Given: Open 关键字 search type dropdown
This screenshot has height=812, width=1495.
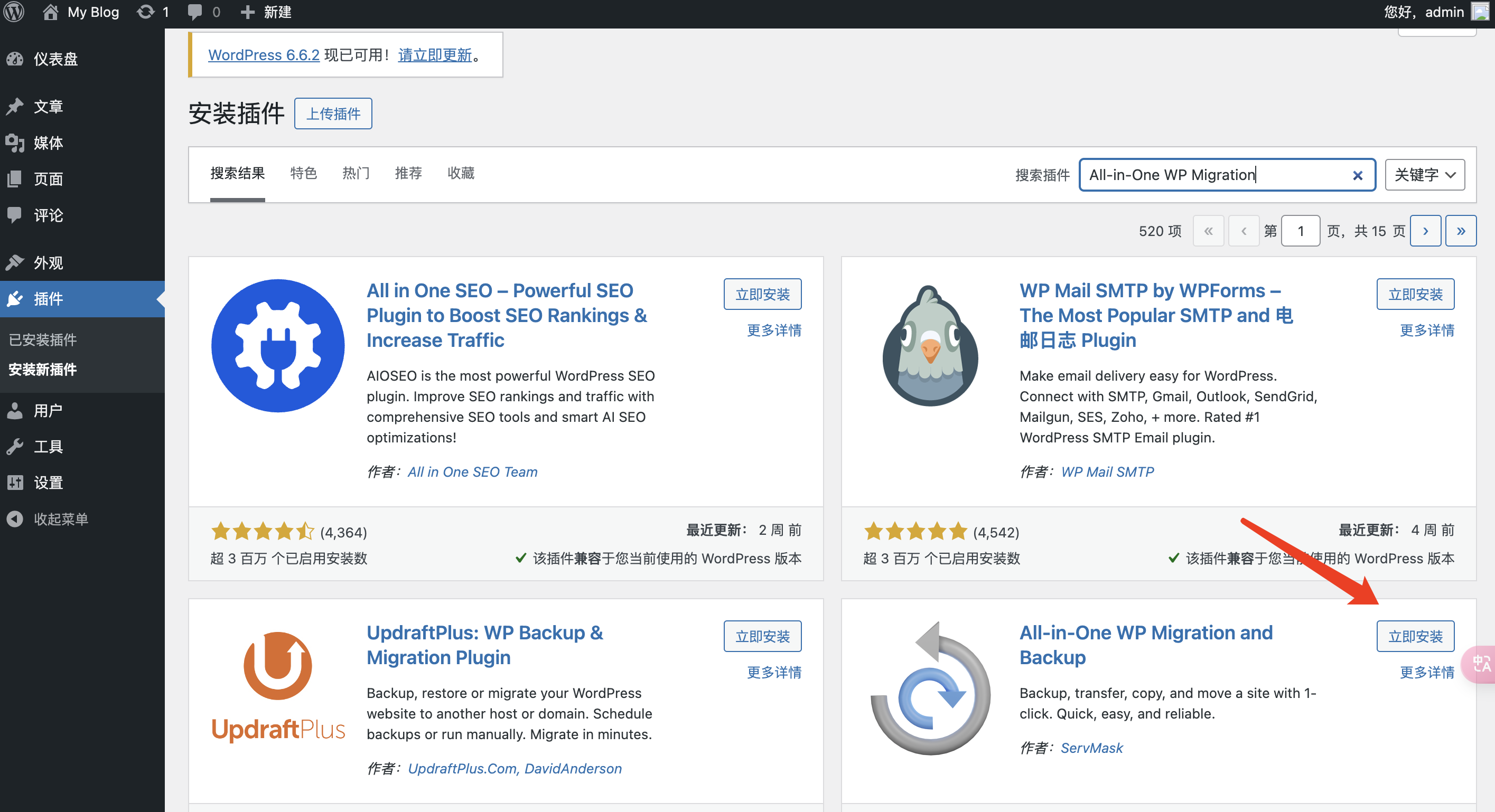Looking at the screenshot, I should click(x=1425, y=175).
